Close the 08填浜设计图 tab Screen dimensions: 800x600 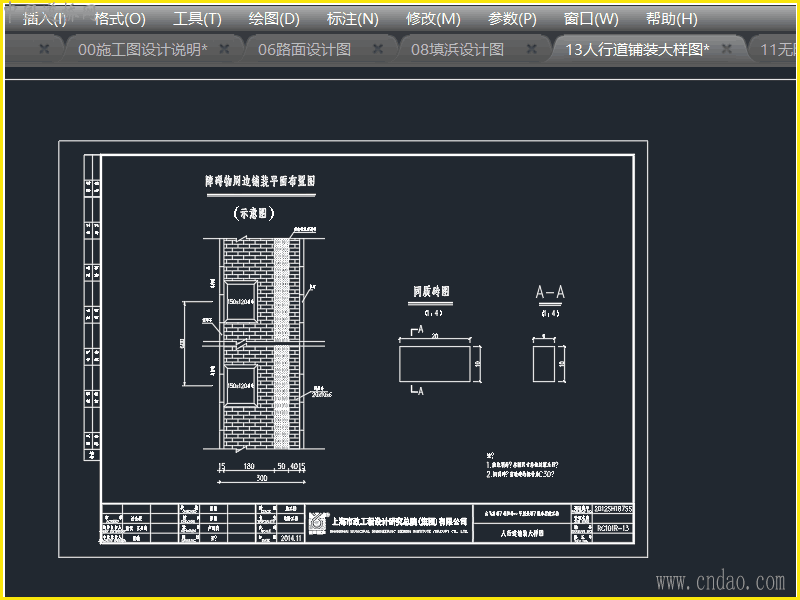[532, 49]
